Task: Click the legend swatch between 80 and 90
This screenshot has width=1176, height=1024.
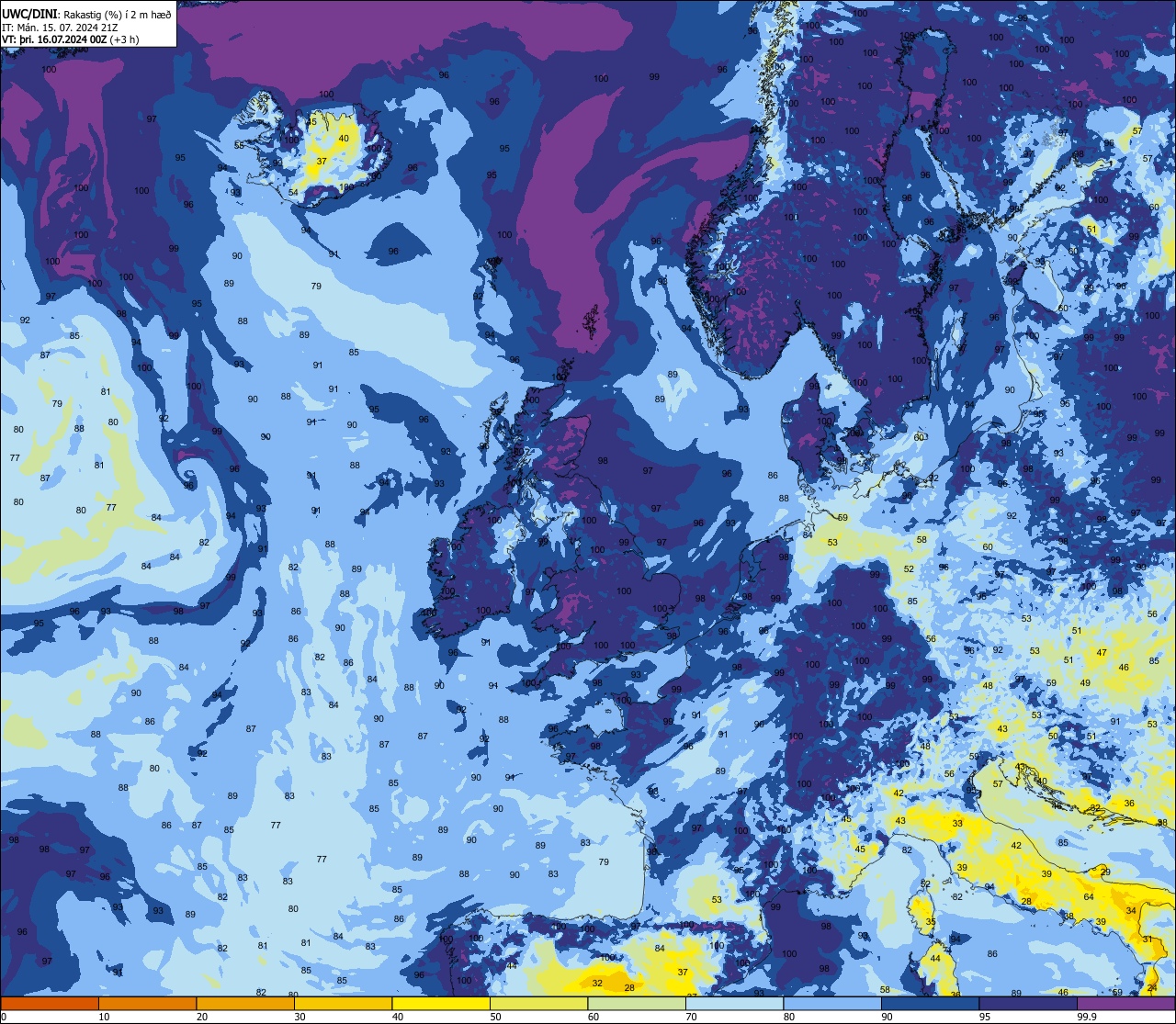Action: pos(832,1004)
